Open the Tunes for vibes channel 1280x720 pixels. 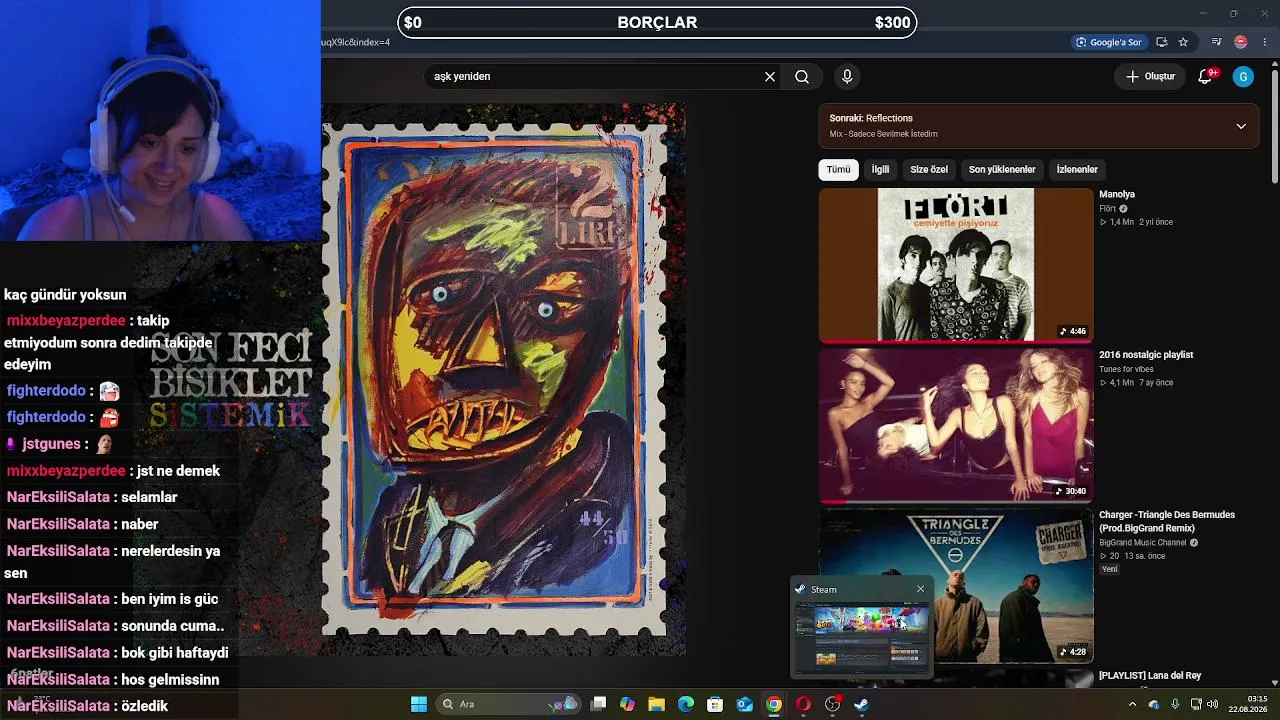1126,369
